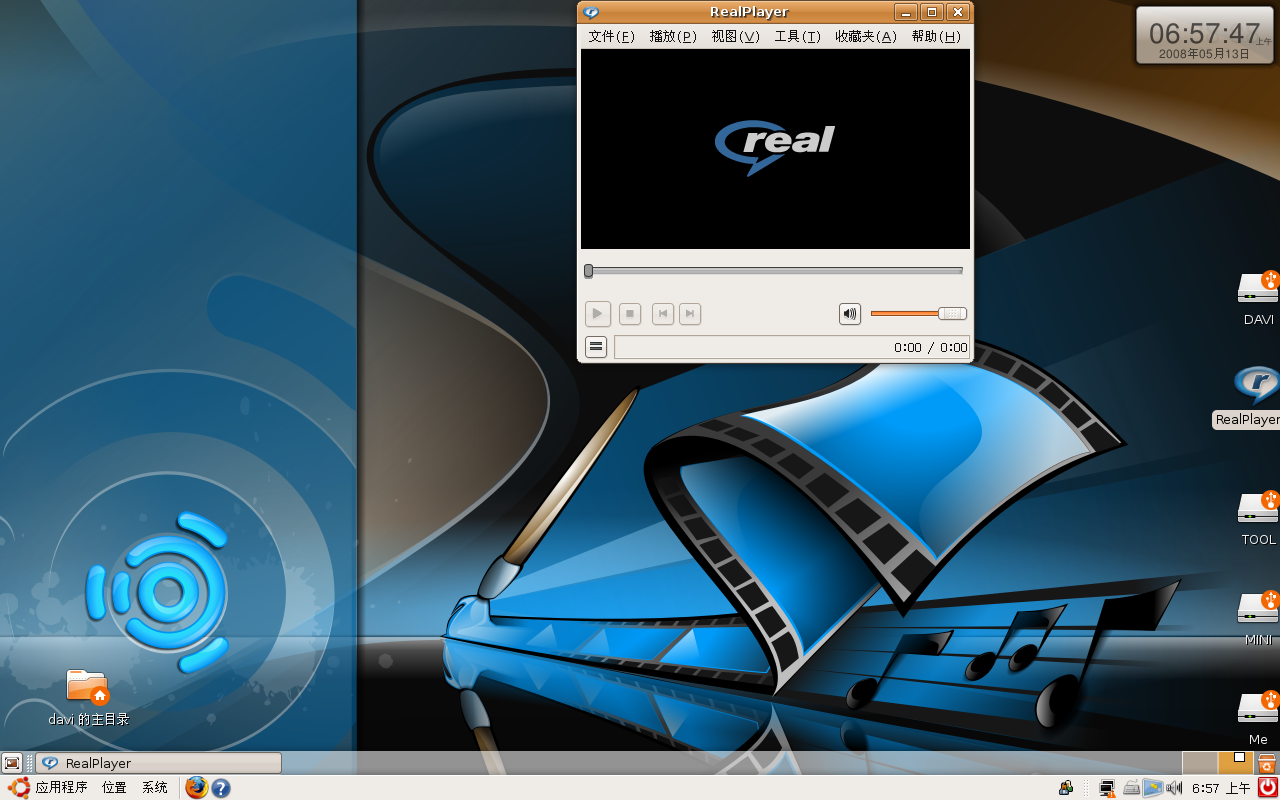Click the panel clock 6:57 上午
The image size is (1280, 800).
point(1221,788)
